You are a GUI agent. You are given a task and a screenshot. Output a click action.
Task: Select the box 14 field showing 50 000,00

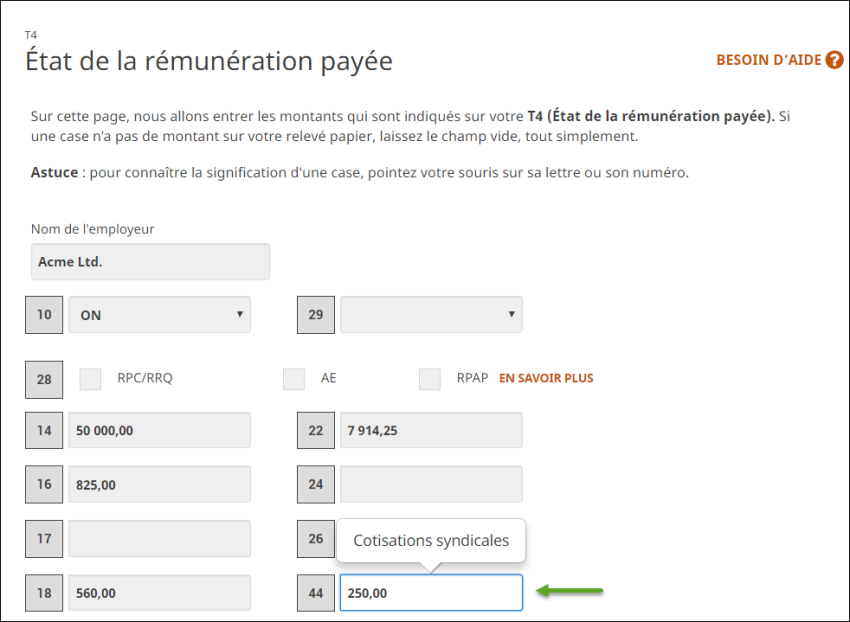click(159, 430)
